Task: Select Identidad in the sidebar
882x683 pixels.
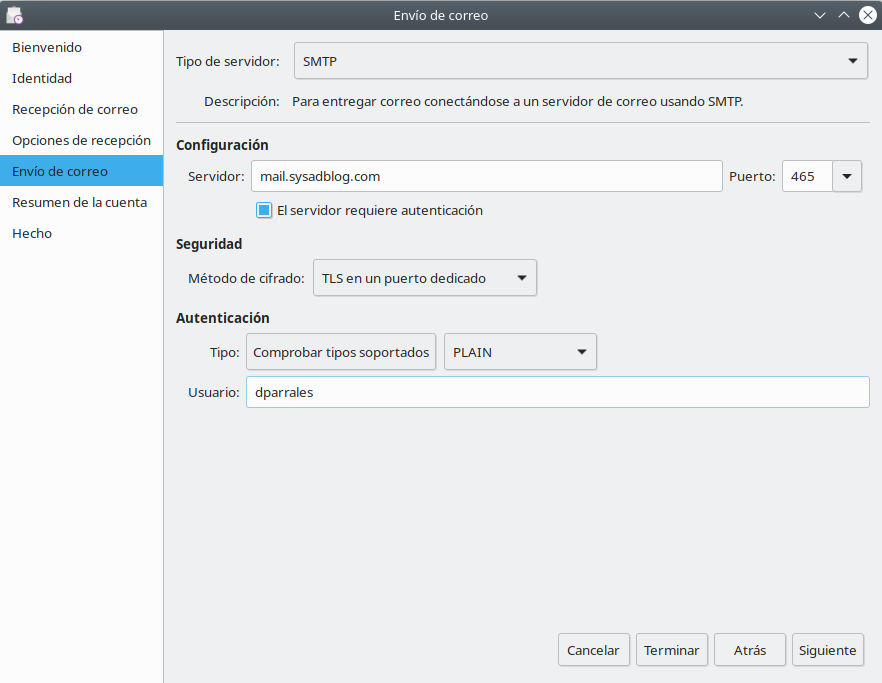Action: [82, 78]
